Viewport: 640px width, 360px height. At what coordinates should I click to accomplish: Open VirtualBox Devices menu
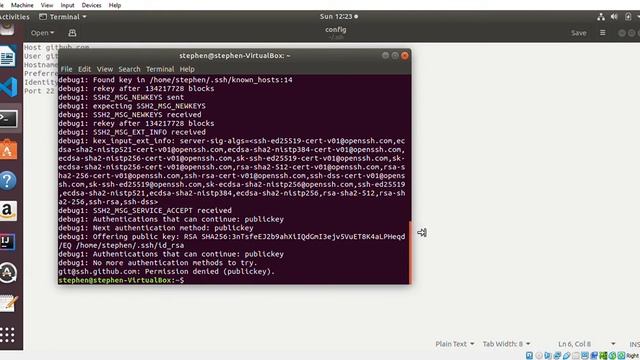pos(91,5)
